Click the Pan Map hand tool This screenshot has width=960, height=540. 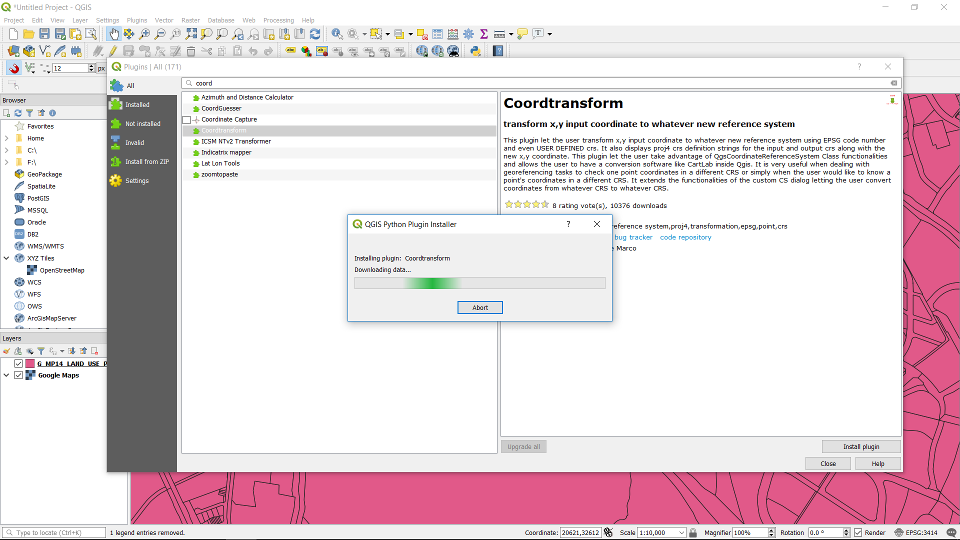pyautogui.click(x=114, y=34)
